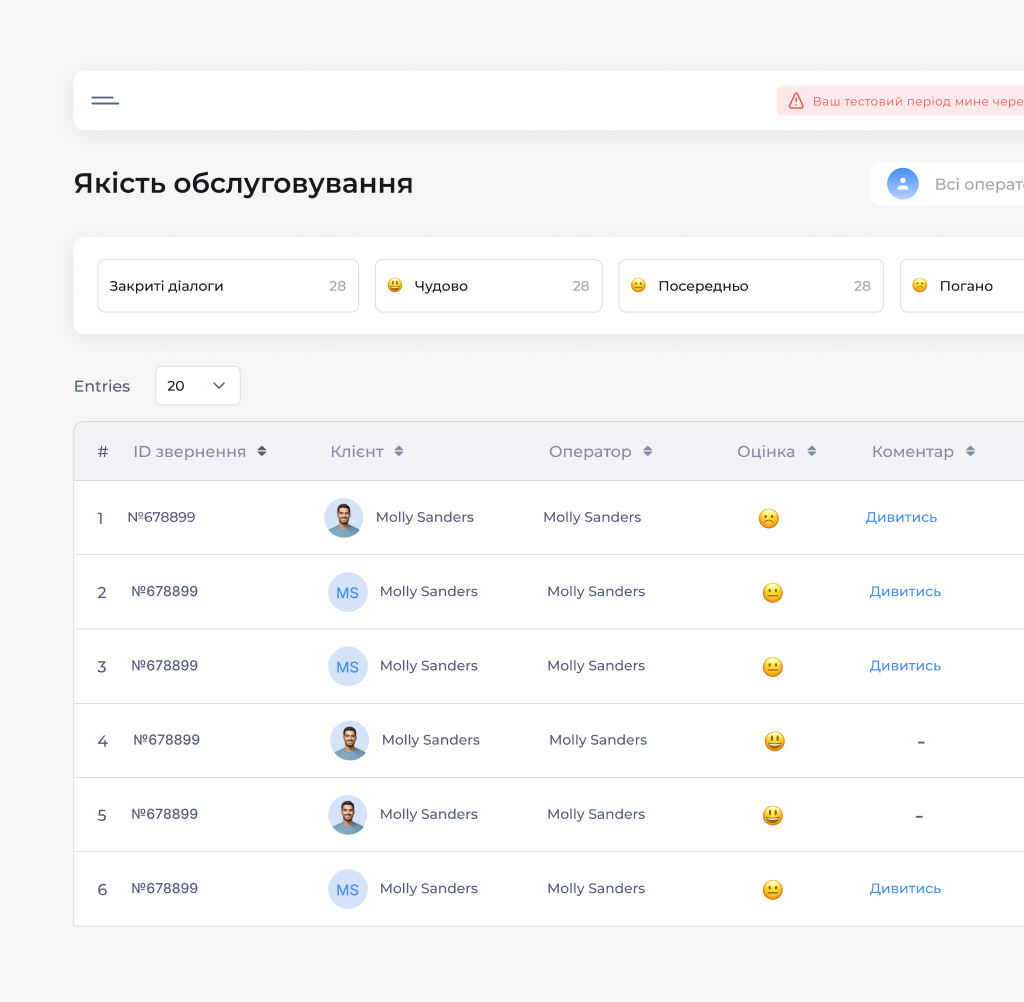Click operator name Molly Sanders in row 3
Screen dimensions: 1024x1002
click(596, 666)
